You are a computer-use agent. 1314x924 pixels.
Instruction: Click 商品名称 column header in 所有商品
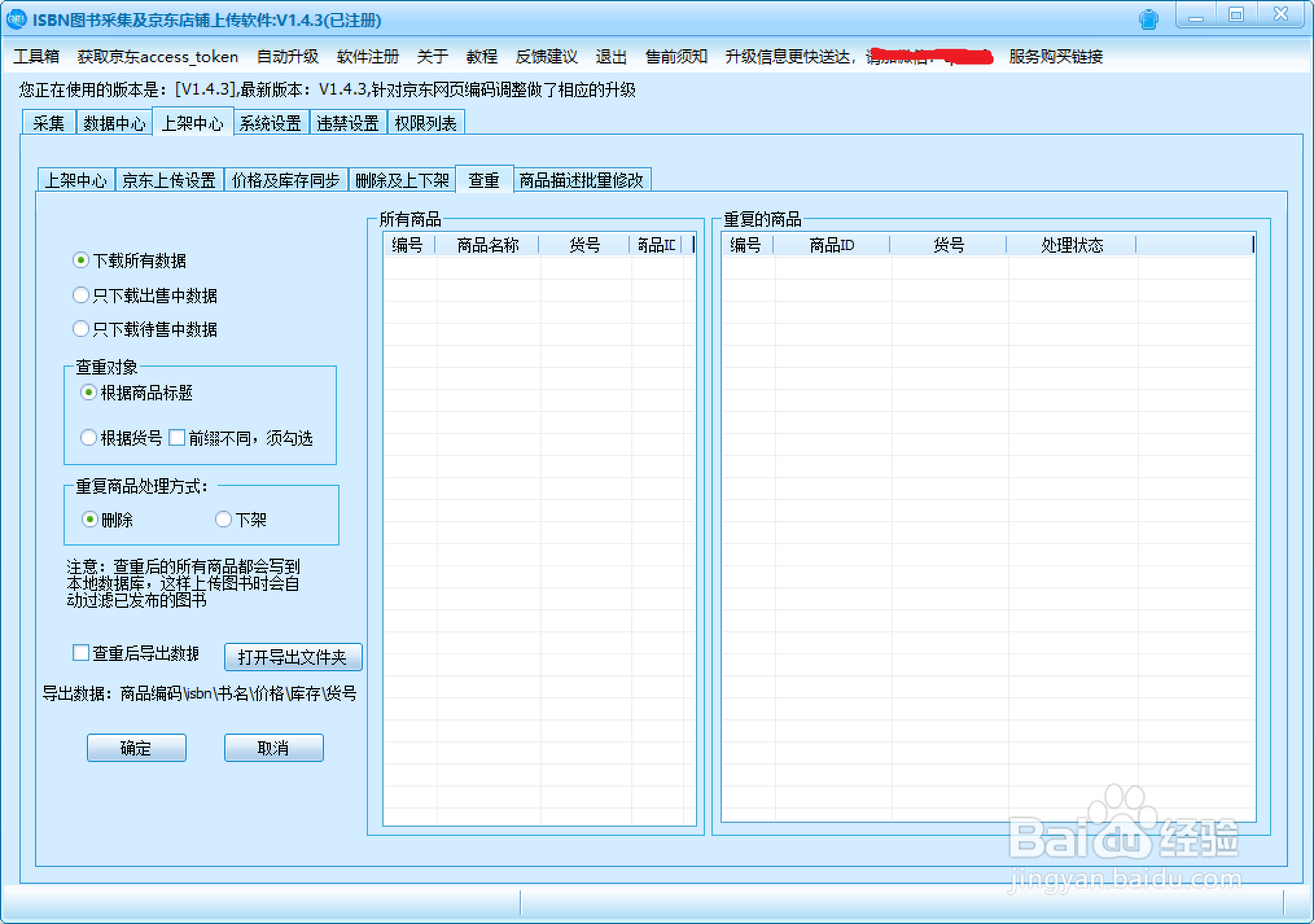487,245
